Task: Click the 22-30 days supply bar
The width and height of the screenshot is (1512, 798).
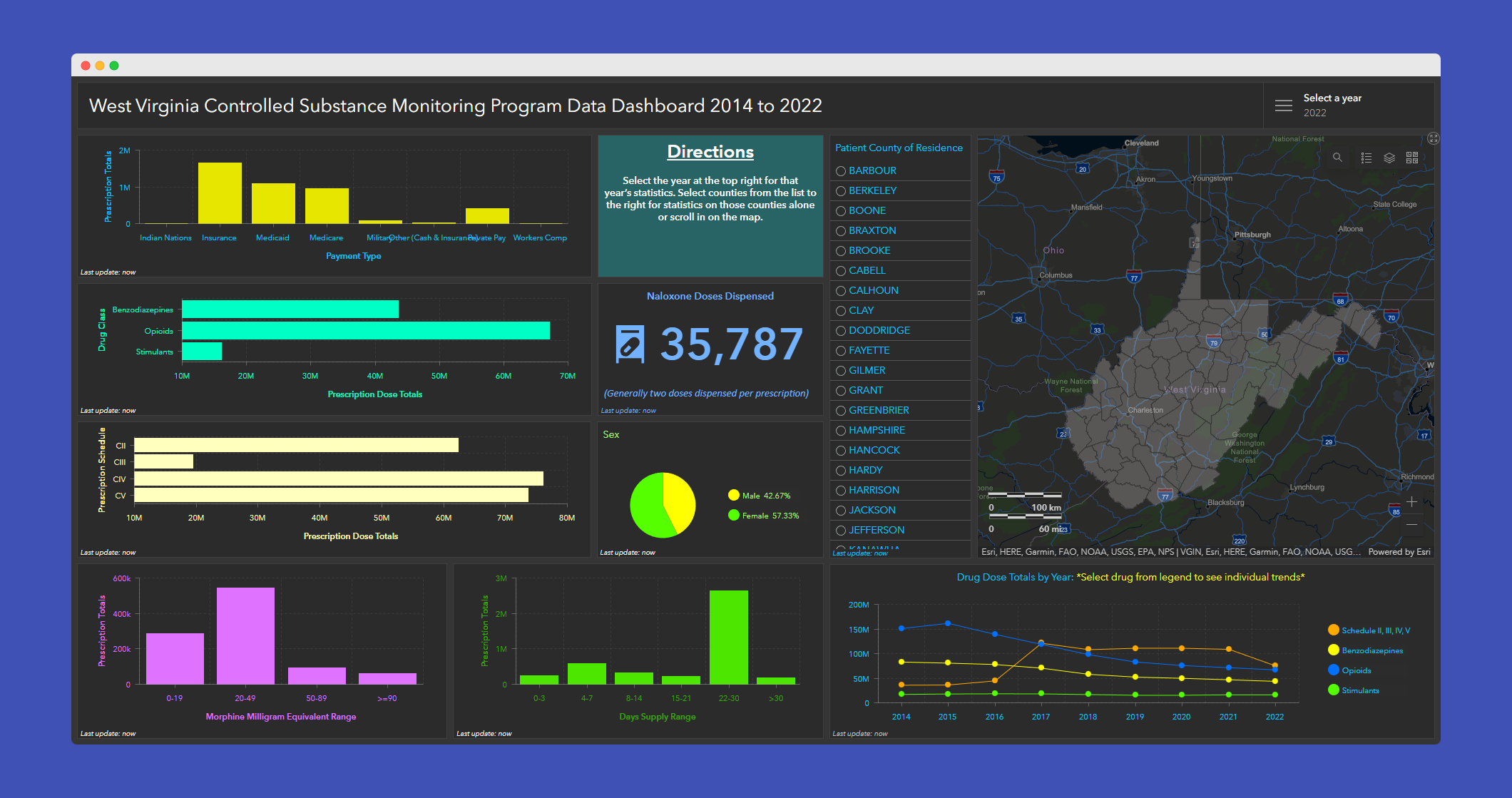Action: [728, 637]
